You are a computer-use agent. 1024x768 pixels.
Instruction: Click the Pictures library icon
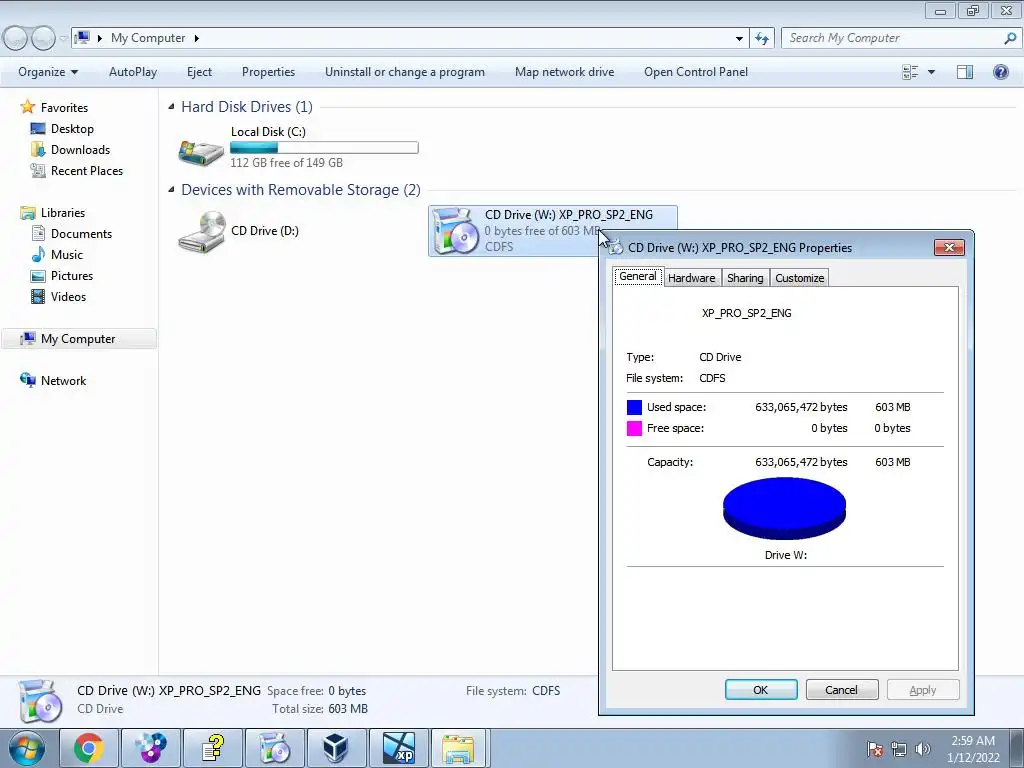tap(39, 276)
